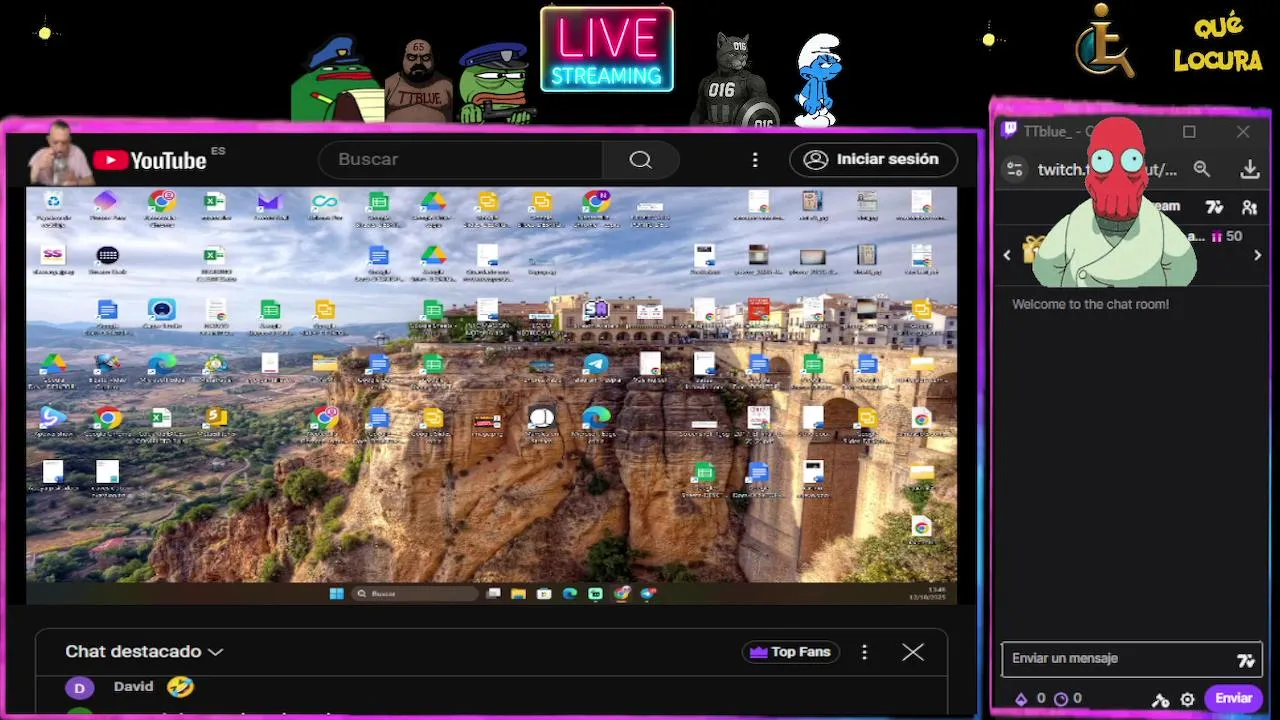Open YouTube's three-dot settings menu
Viewport: 1280px width, 720px height.
tap(755, 160)
